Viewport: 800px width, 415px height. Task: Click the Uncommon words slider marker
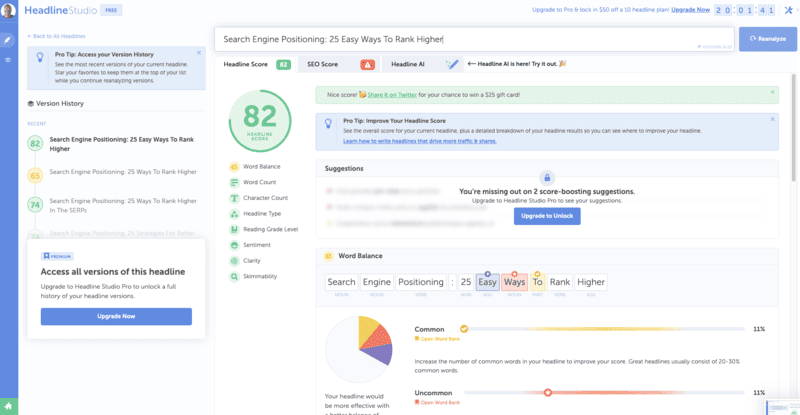tap(547, 393)
